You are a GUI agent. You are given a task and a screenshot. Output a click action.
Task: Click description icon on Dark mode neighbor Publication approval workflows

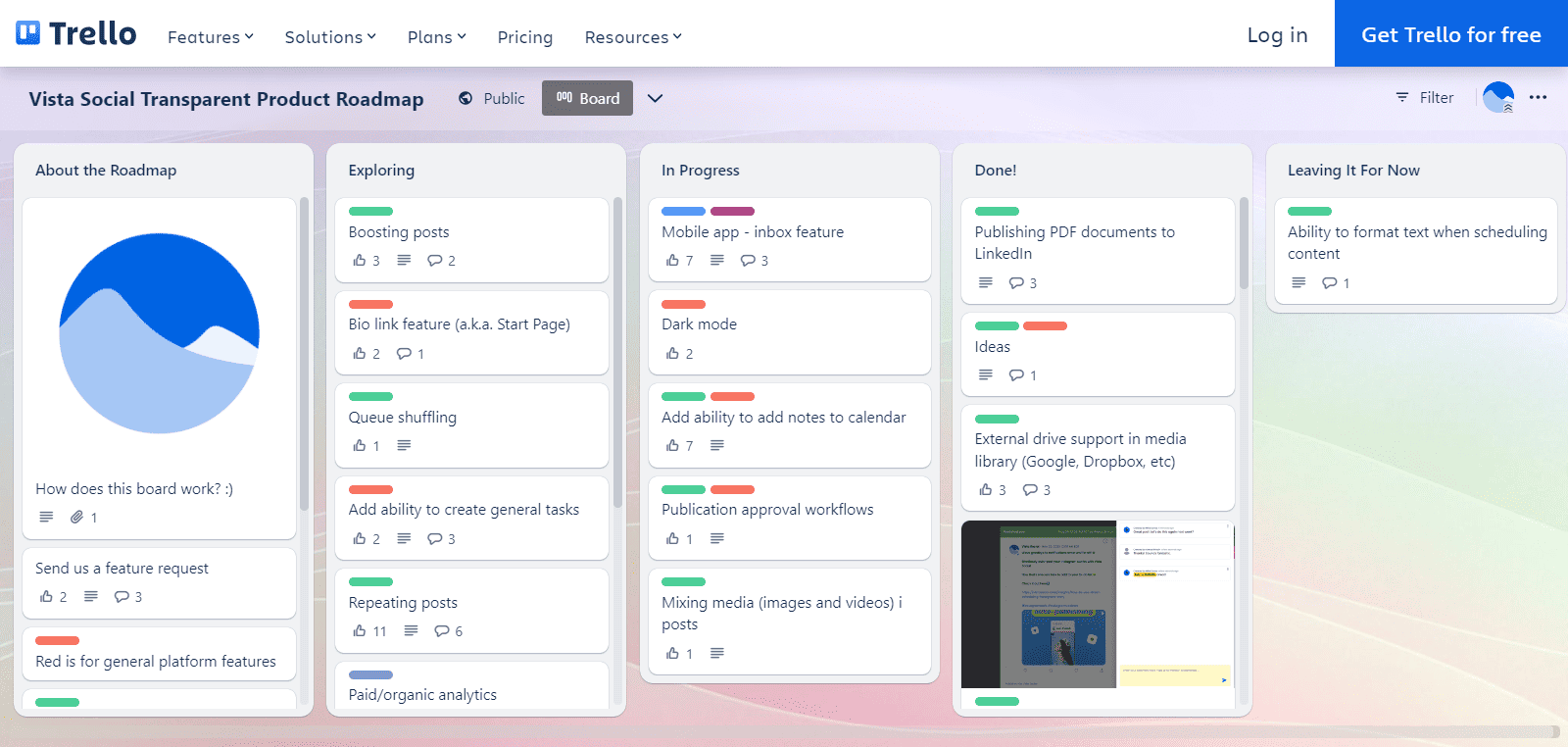tap(717, 538)
